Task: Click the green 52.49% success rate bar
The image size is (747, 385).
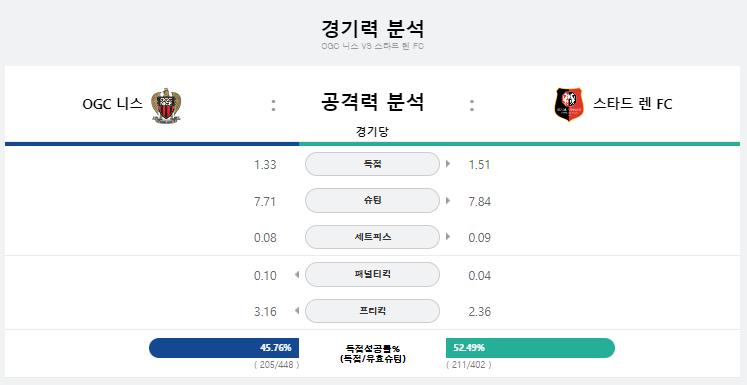Action: 530,348
